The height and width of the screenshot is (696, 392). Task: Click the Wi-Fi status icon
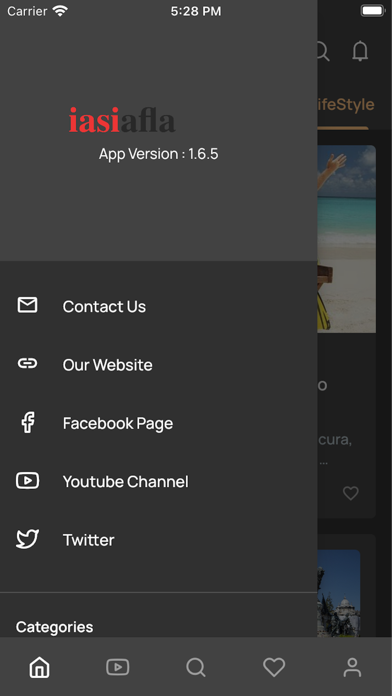tap(60, 11)
